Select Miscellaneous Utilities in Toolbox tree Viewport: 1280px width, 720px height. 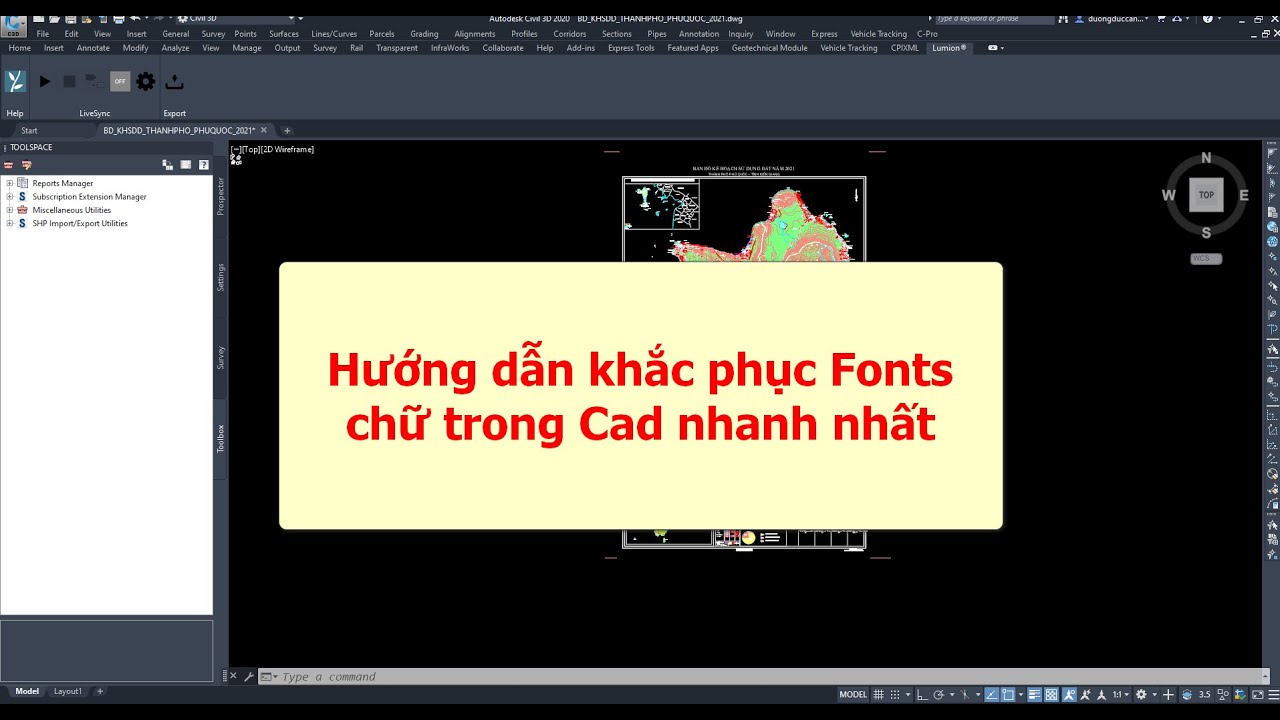(71, 210)
